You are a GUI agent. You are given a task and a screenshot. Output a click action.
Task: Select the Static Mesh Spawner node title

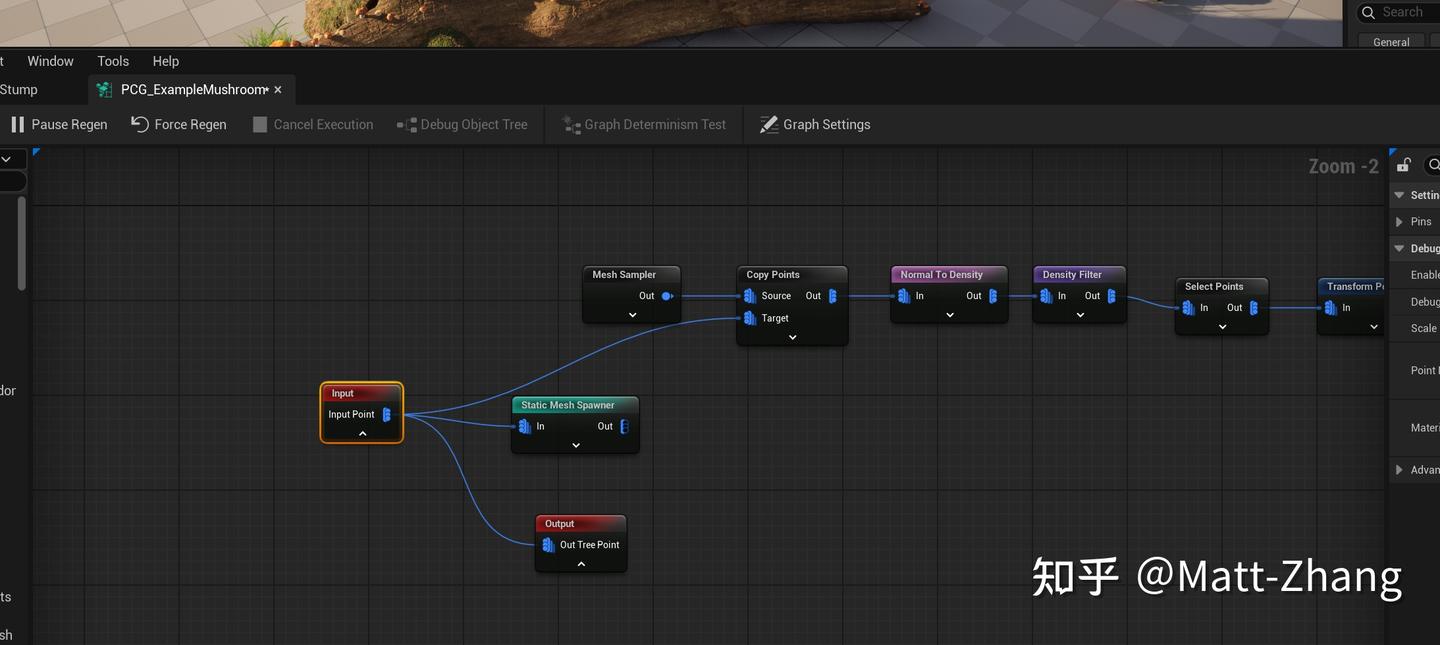[567, 405]
